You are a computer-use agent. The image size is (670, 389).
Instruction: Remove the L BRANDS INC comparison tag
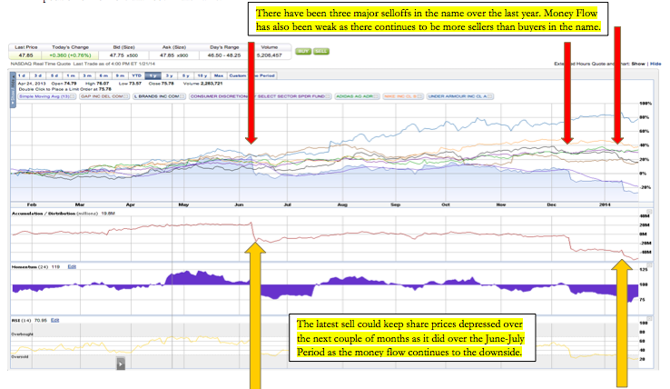pos(182,97)
